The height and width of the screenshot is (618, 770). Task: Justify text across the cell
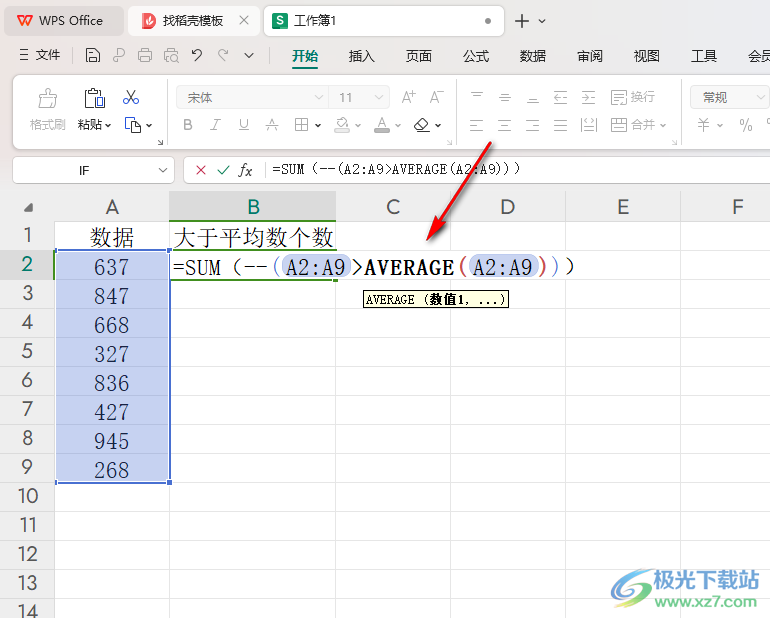pos(560,125)
